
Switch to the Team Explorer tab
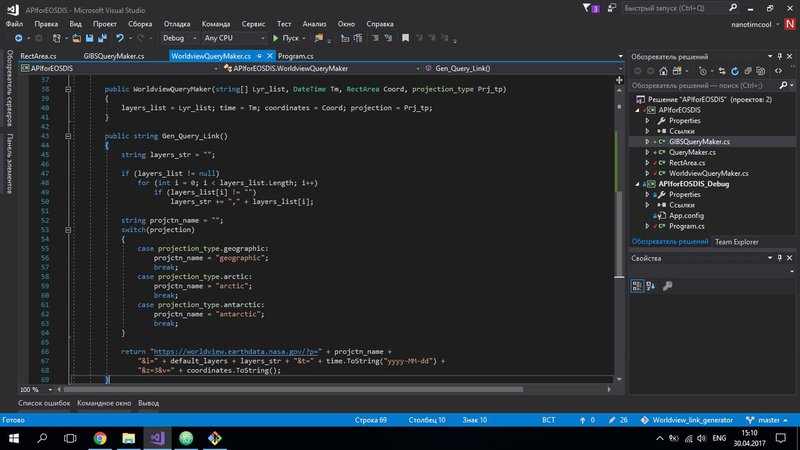pyautogui.click(x=736, y=241)
